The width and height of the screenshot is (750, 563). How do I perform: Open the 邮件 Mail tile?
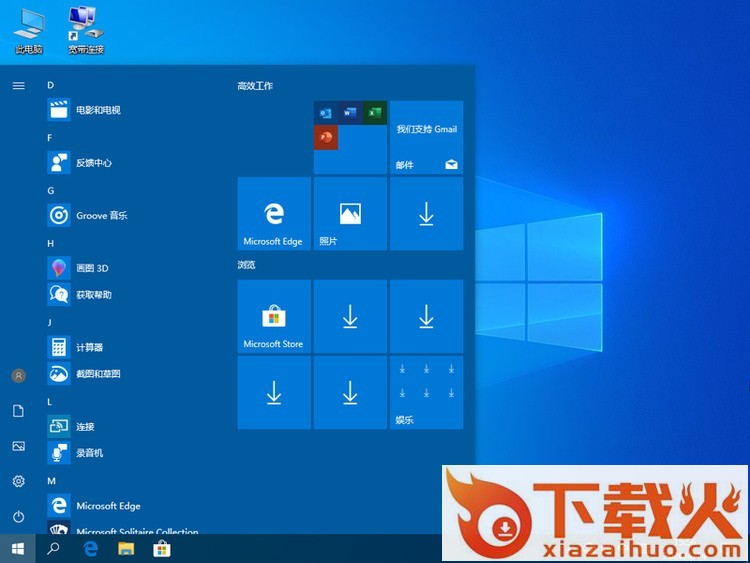(426, 137)
